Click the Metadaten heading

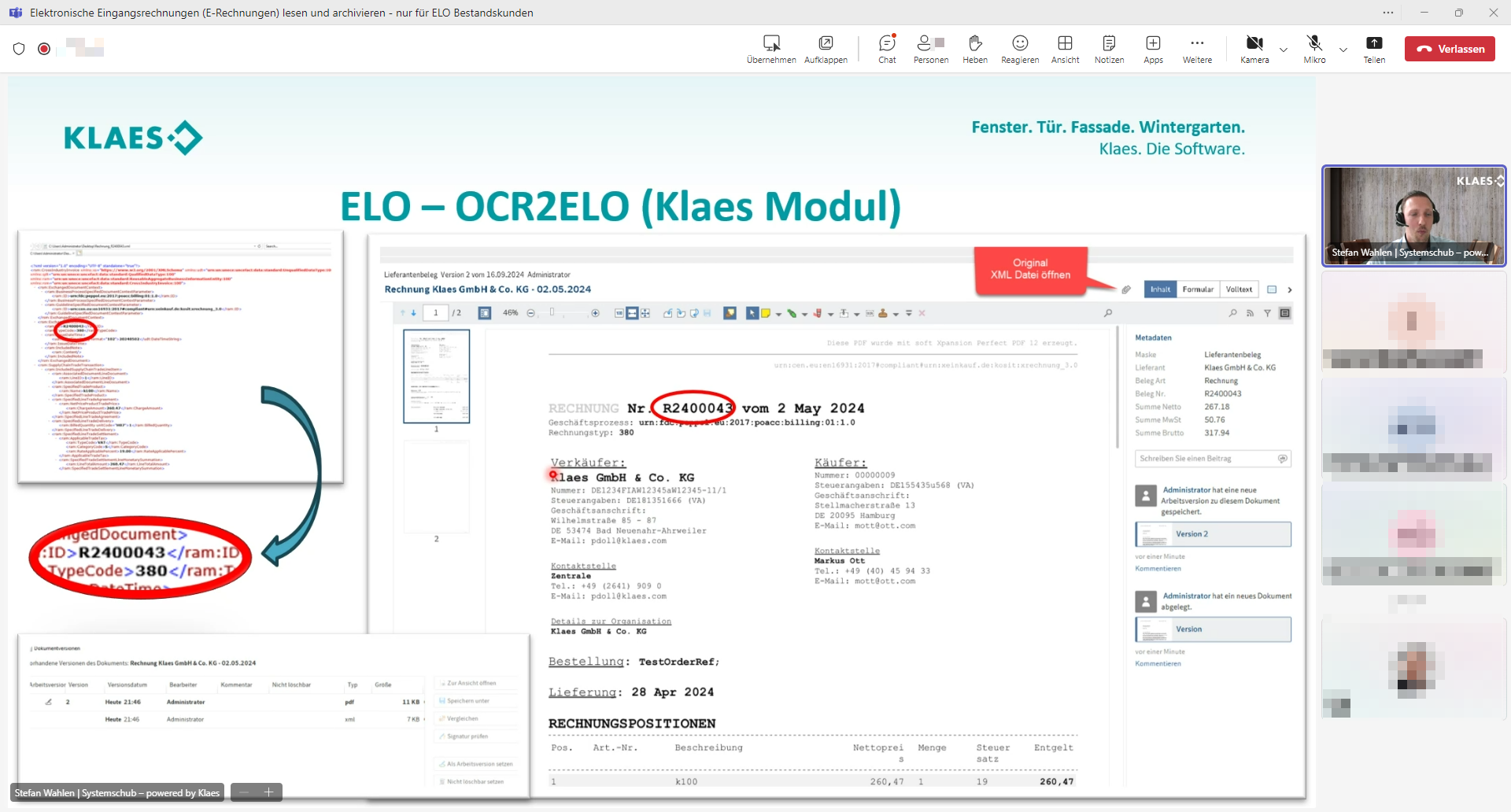1153,338
